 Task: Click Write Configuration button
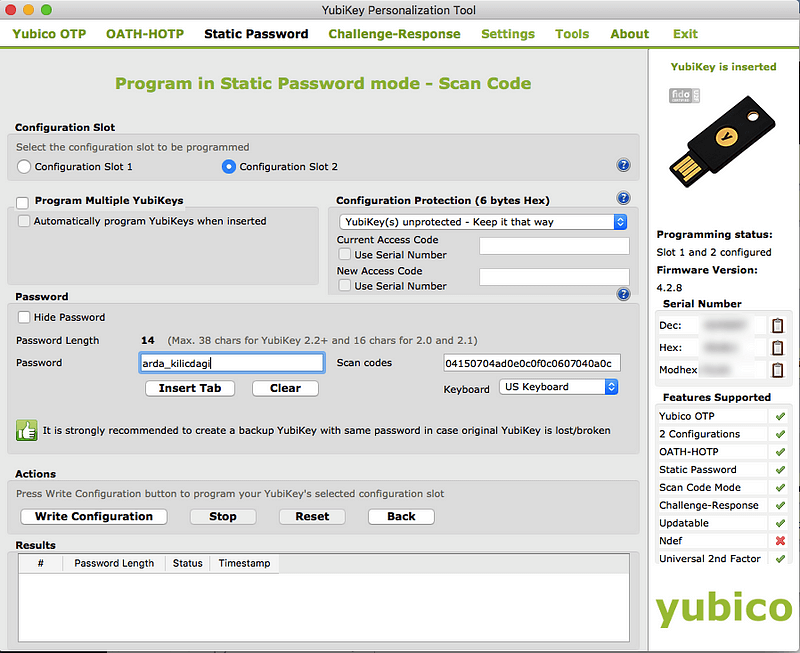[94, 516]
